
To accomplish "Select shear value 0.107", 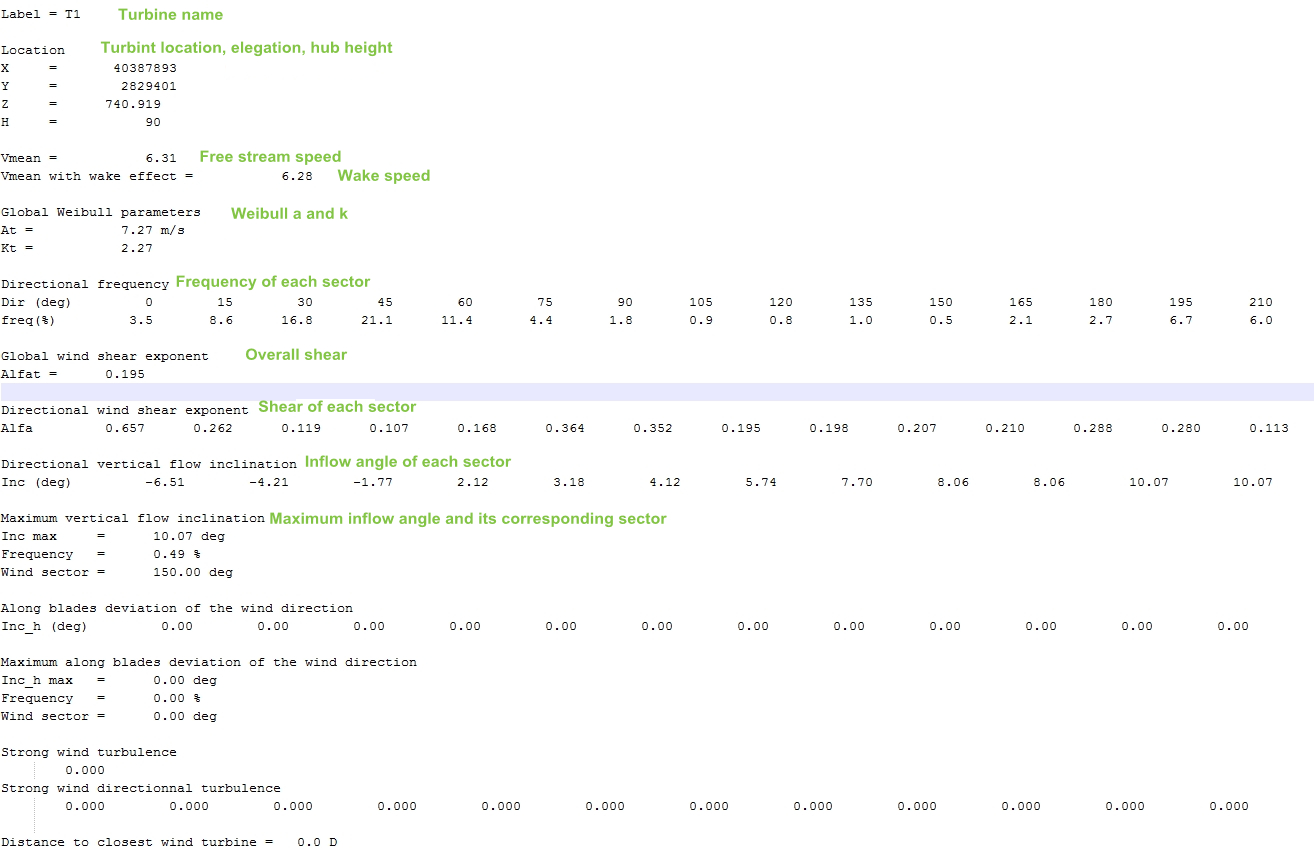I will coord(389,428).
